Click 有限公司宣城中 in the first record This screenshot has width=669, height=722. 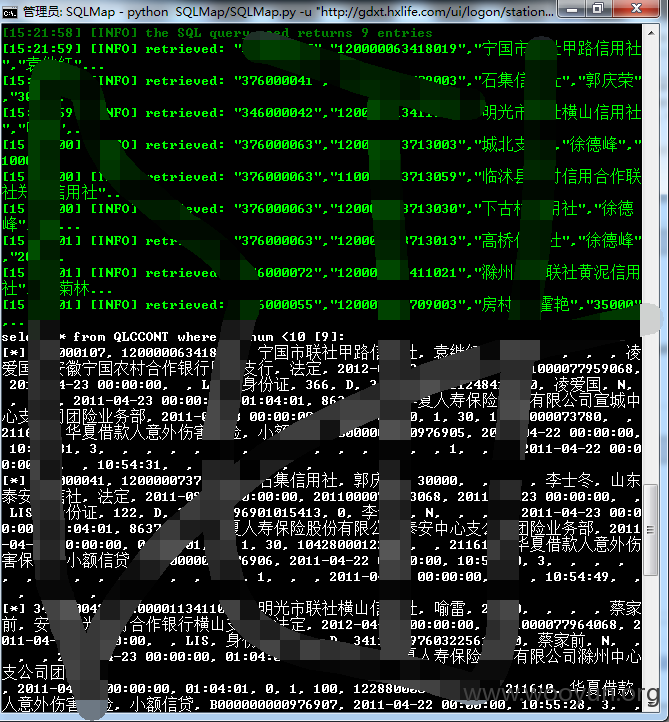[585, 401]
